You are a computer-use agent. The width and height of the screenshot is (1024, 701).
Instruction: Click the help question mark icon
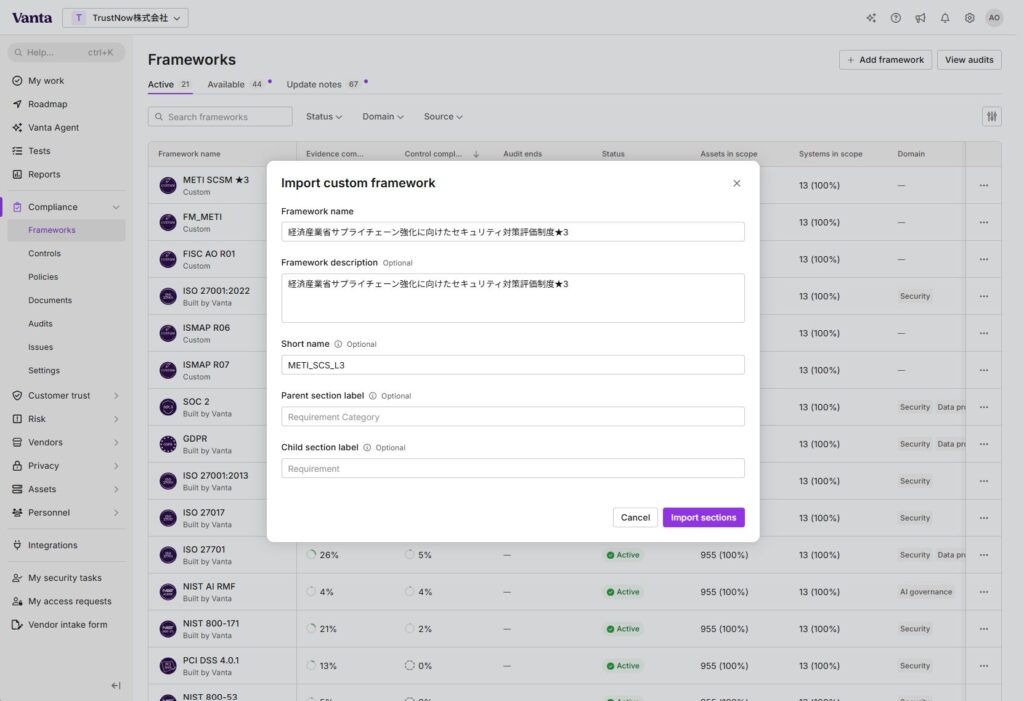(896, 18)
